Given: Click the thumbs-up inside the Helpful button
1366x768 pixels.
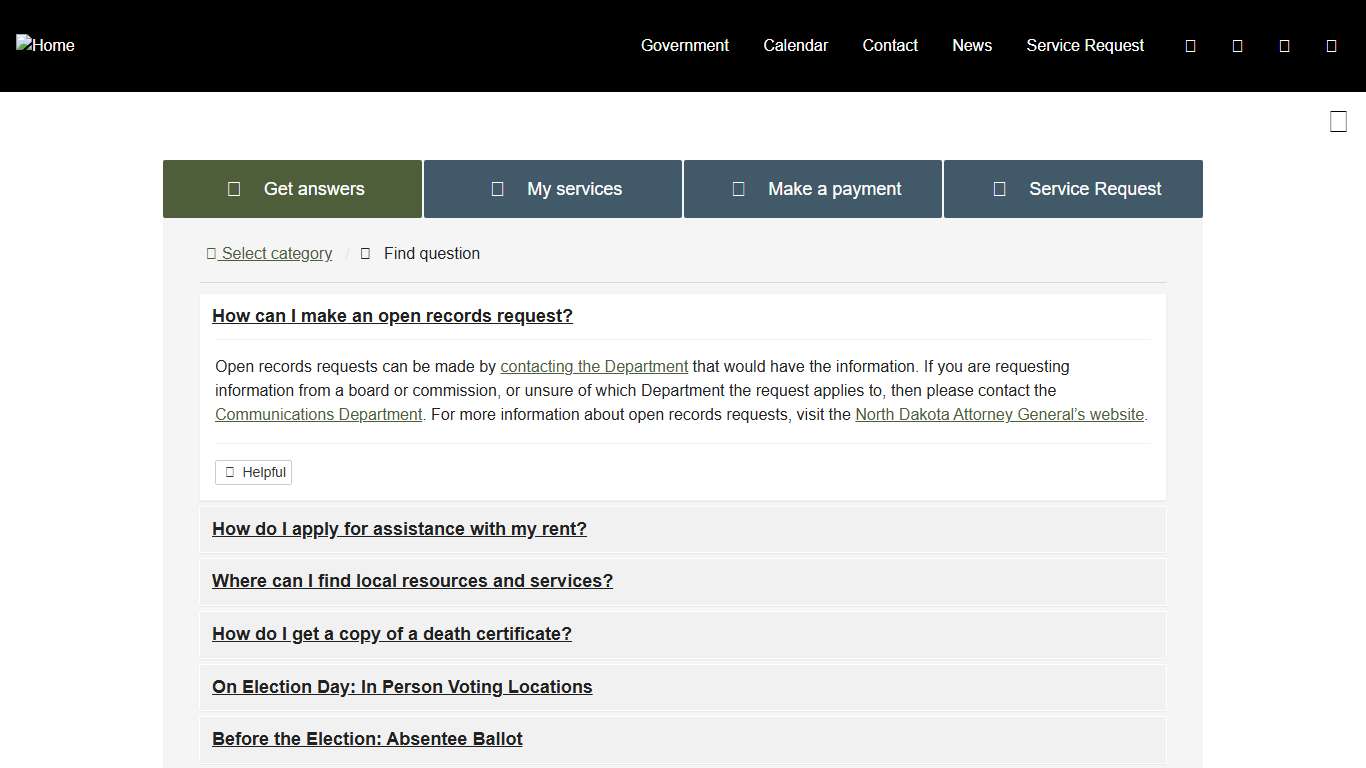Looking at the screenshot, I should (231, 471).
